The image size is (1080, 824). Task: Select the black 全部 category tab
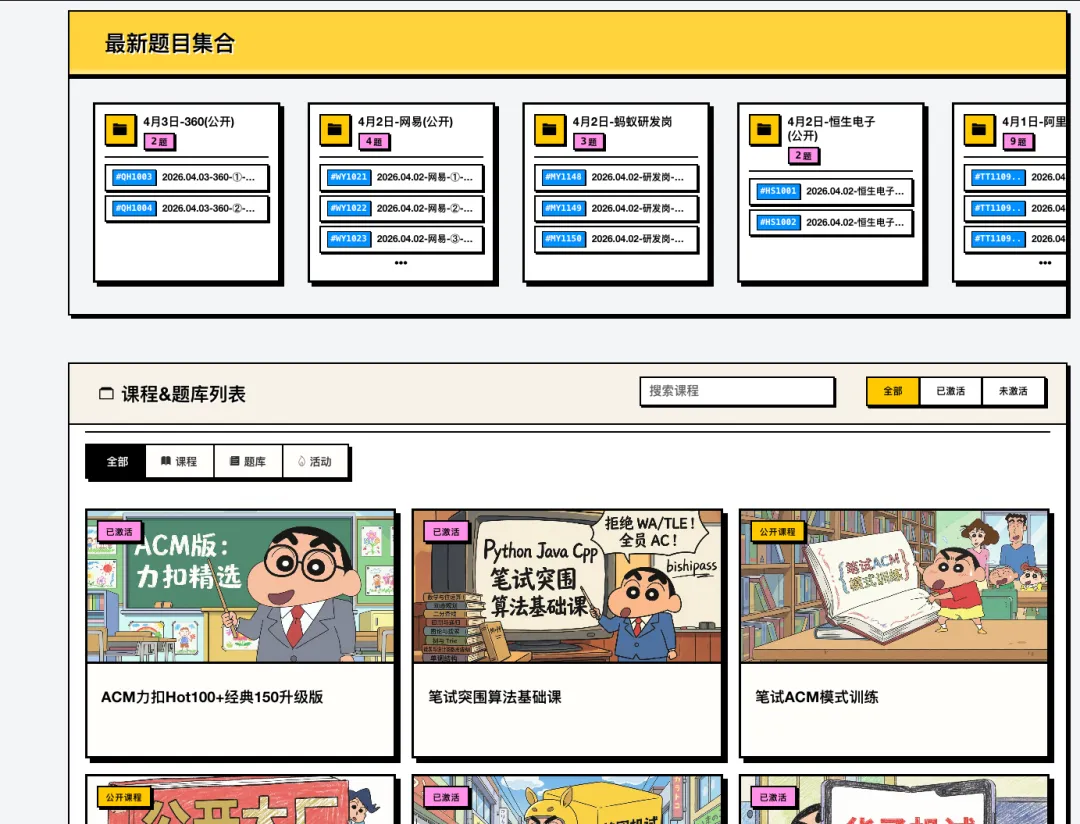(x=116, y=462)
